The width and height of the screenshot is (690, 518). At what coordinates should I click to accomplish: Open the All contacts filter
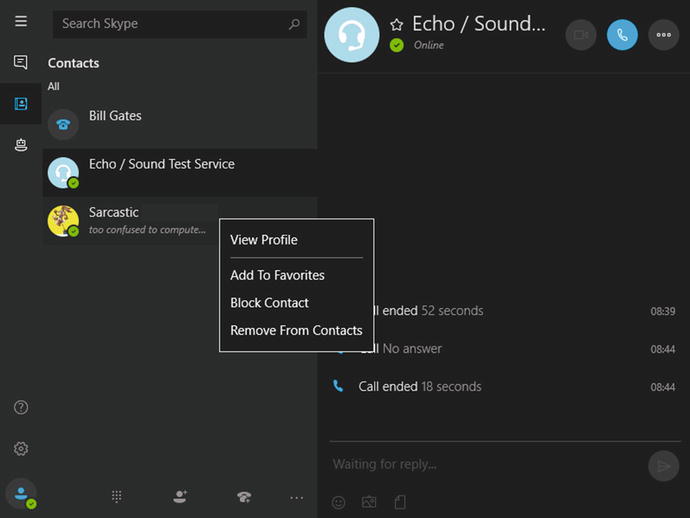pyautogui.click(x=54, y=86)
